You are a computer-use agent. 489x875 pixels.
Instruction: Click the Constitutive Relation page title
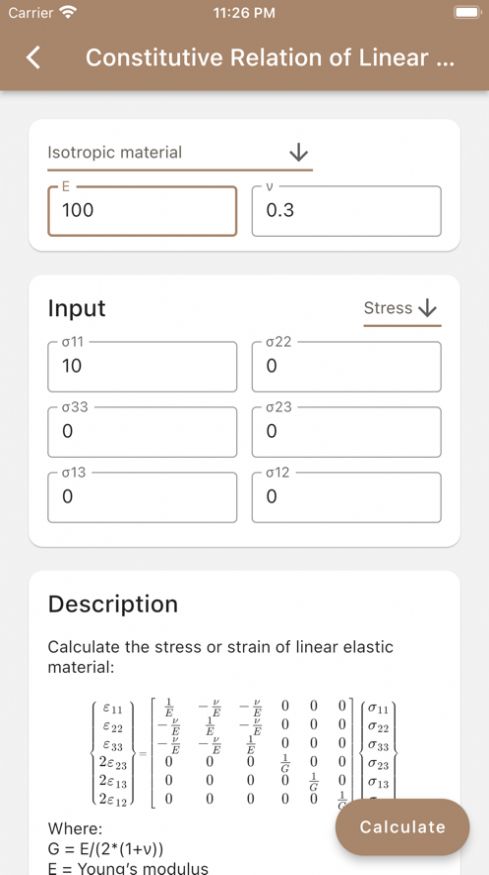[270, 57]
